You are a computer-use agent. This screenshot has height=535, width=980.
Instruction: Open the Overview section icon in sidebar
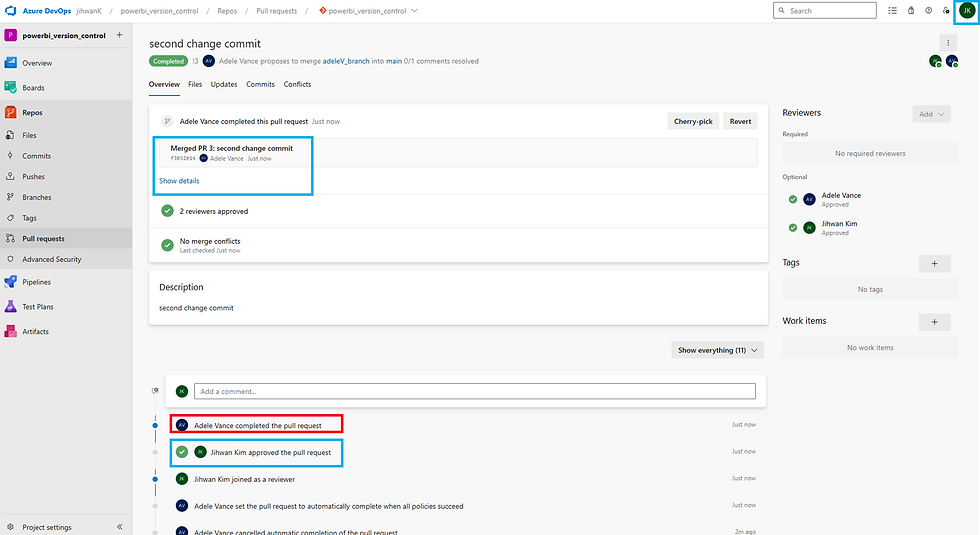click(x=11, y=62)
